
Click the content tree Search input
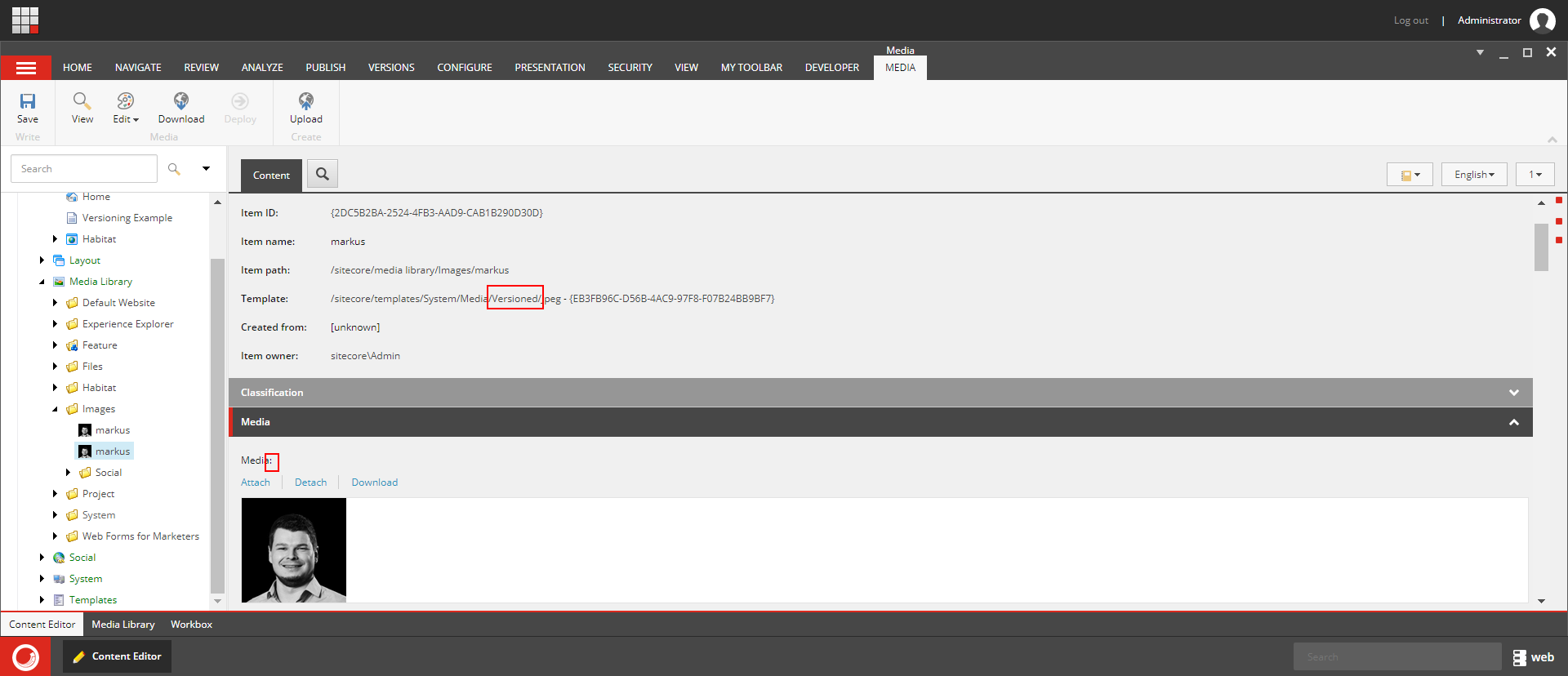pyautogui.click(x=84, y=169)
